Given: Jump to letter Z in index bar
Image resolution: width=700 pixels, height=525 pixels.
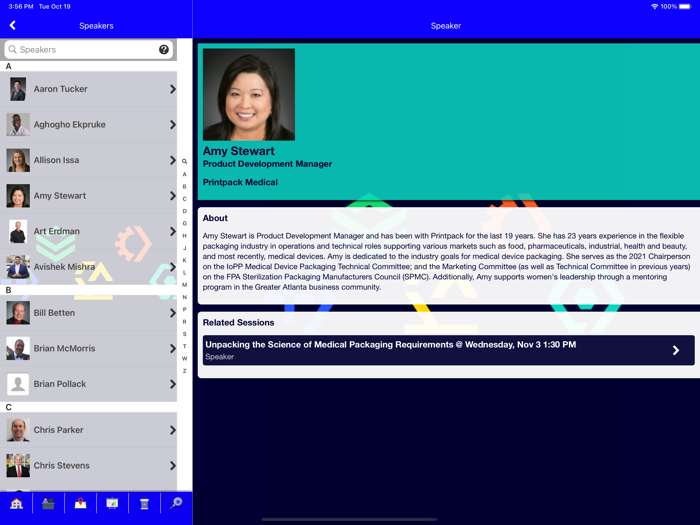Looking at the screenshot, I should pyautogui.click(x=184, y=371).
